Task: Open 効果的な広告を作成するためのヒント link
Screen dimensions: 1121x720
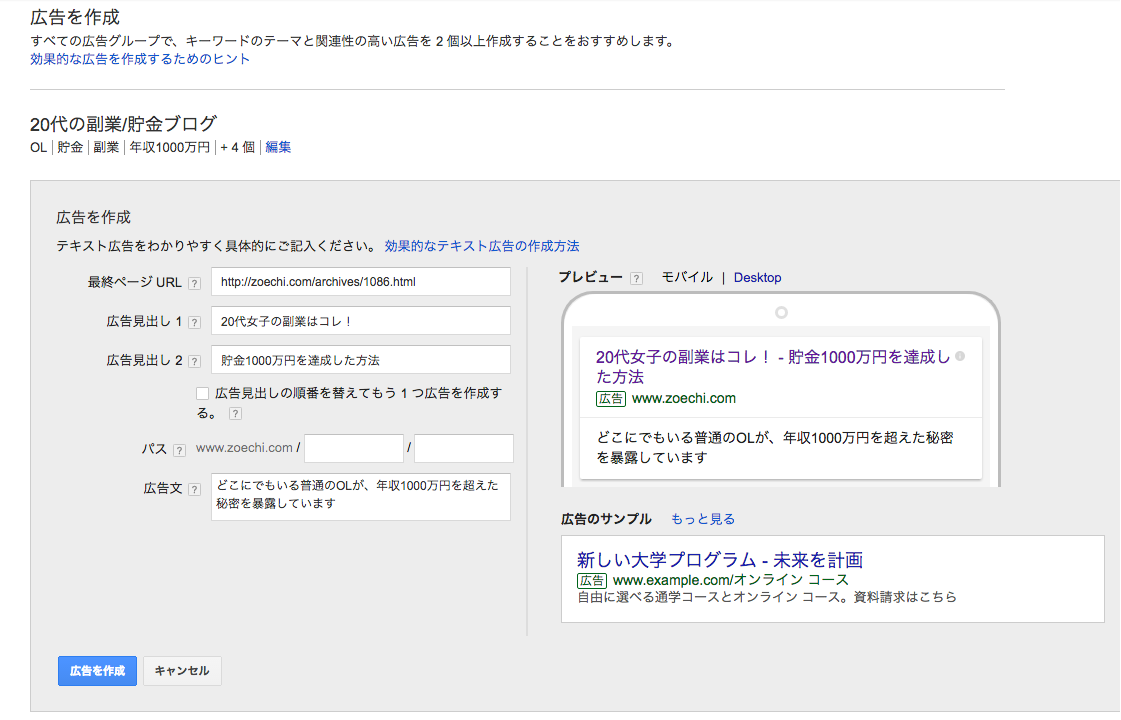Action: coord(140,59)
